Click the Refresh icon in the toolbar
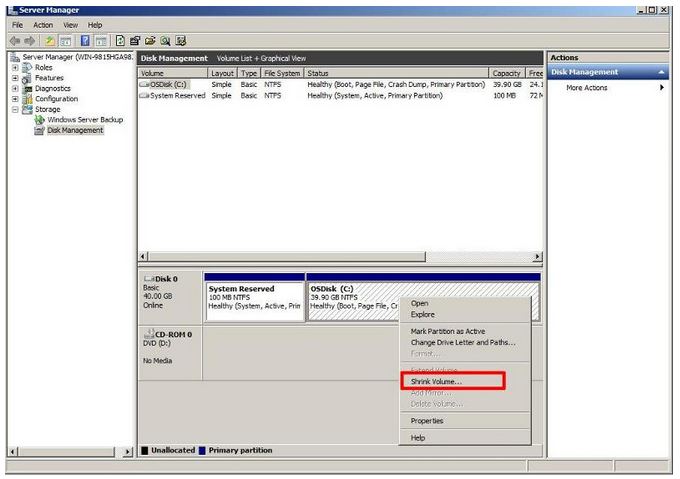Viewport: 680px width, 479px height. [x=120, y=41]
